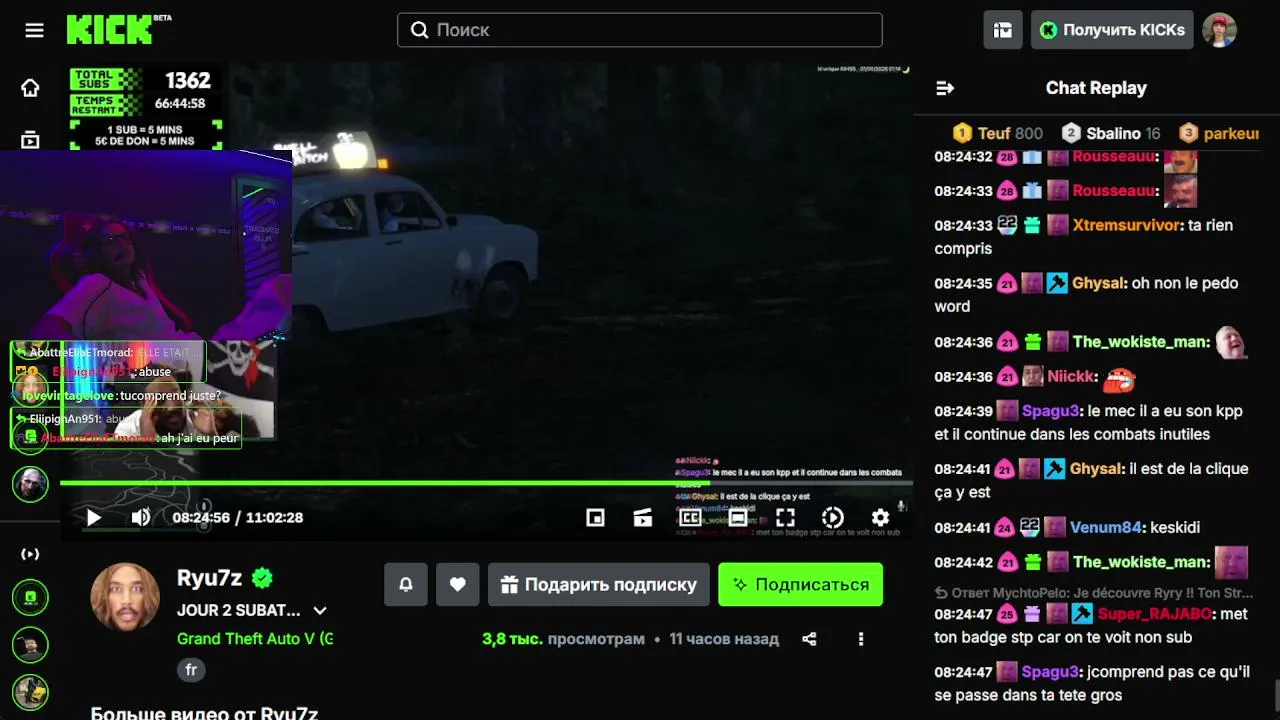The height and width of the screenshot is (720, 1280).
Task: Open the Grand Theft Auto V category link
Action: click(x=255, y=639)
